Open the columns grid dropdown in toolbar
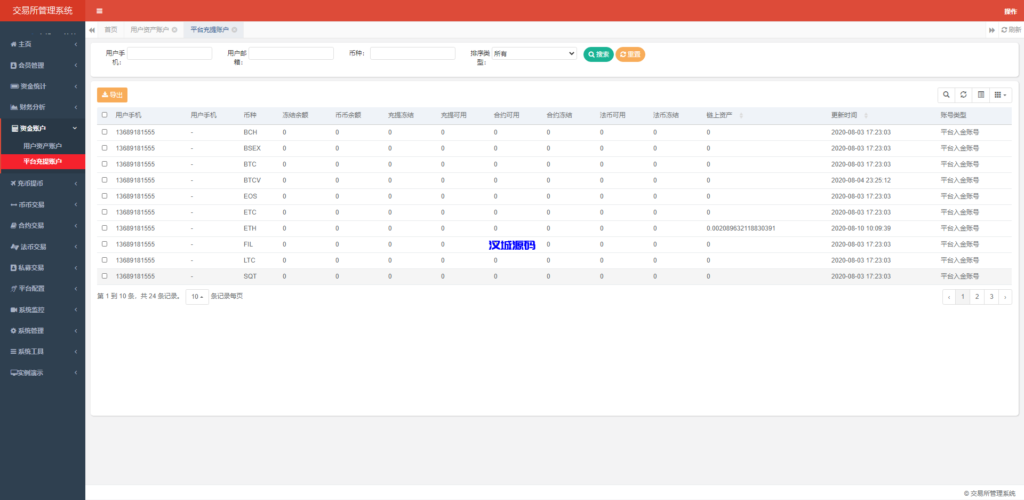1024x500 pixels. [1001, 95]
